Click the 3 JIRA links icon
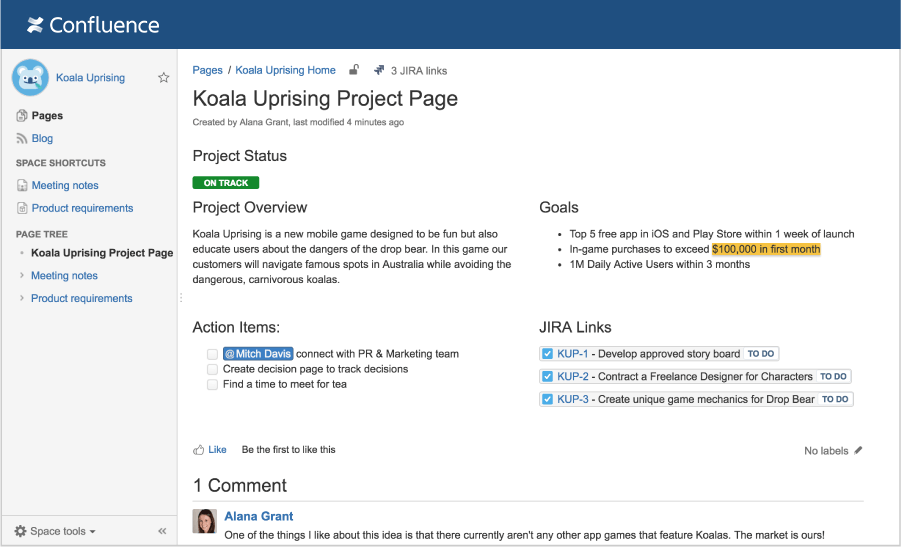Screen dimensions: 901x547 (379, 70)
